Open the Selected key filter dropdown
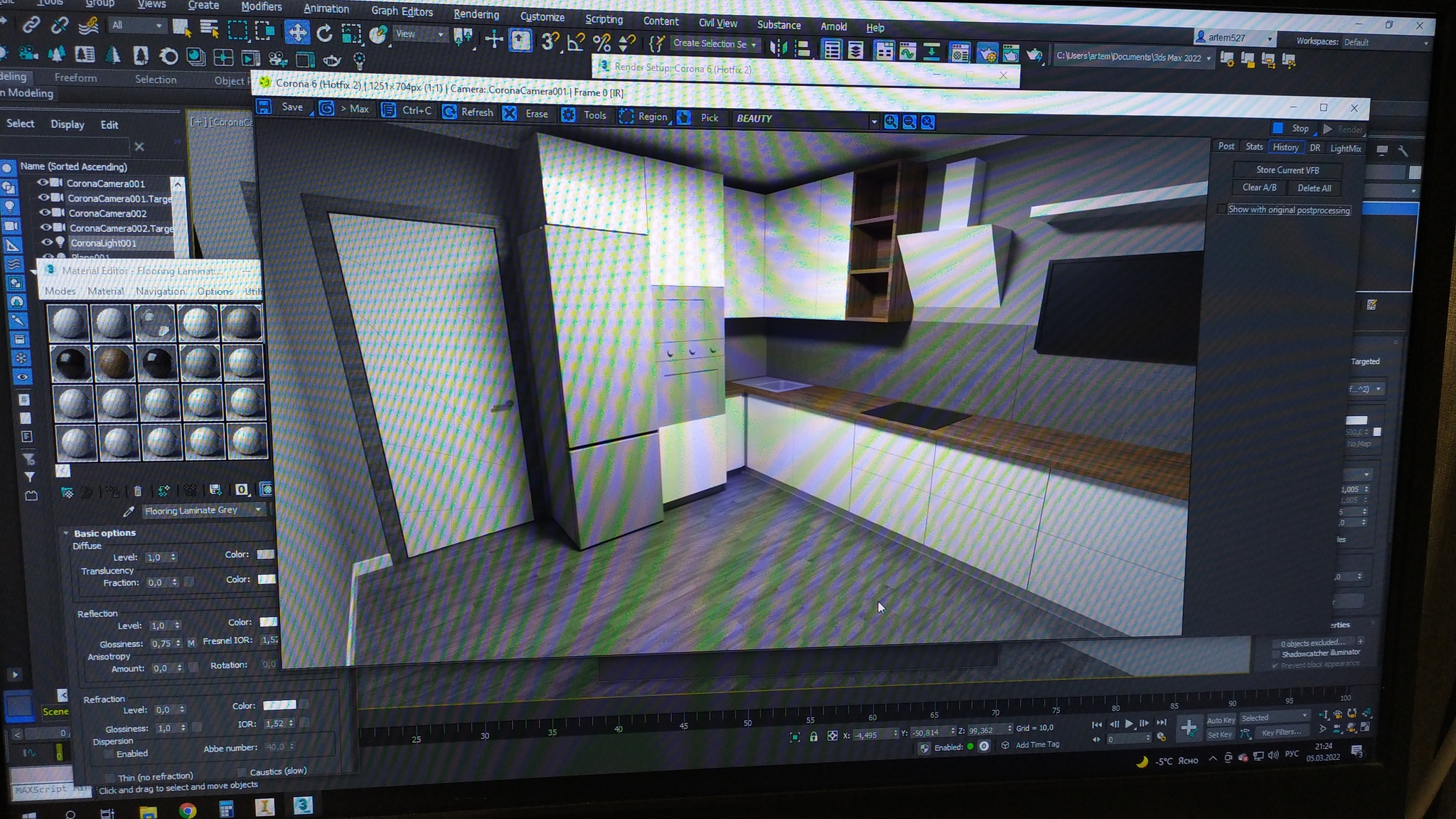The height and width of the screenshot is (819, 1456). tap(1274, 717)
